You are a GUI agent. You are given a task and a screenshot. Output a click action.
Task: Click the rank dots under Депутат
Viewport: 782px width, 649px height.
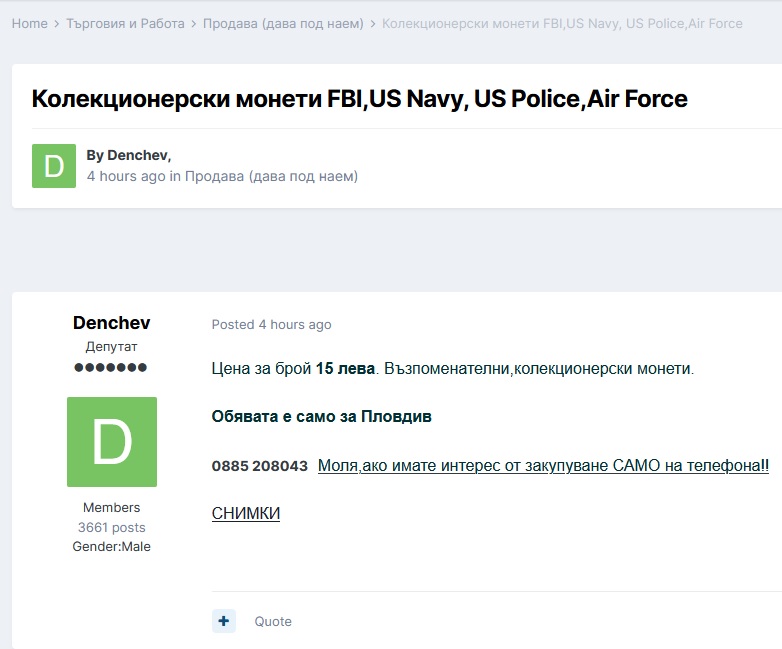pyautogui.click(x=110, y=368)
